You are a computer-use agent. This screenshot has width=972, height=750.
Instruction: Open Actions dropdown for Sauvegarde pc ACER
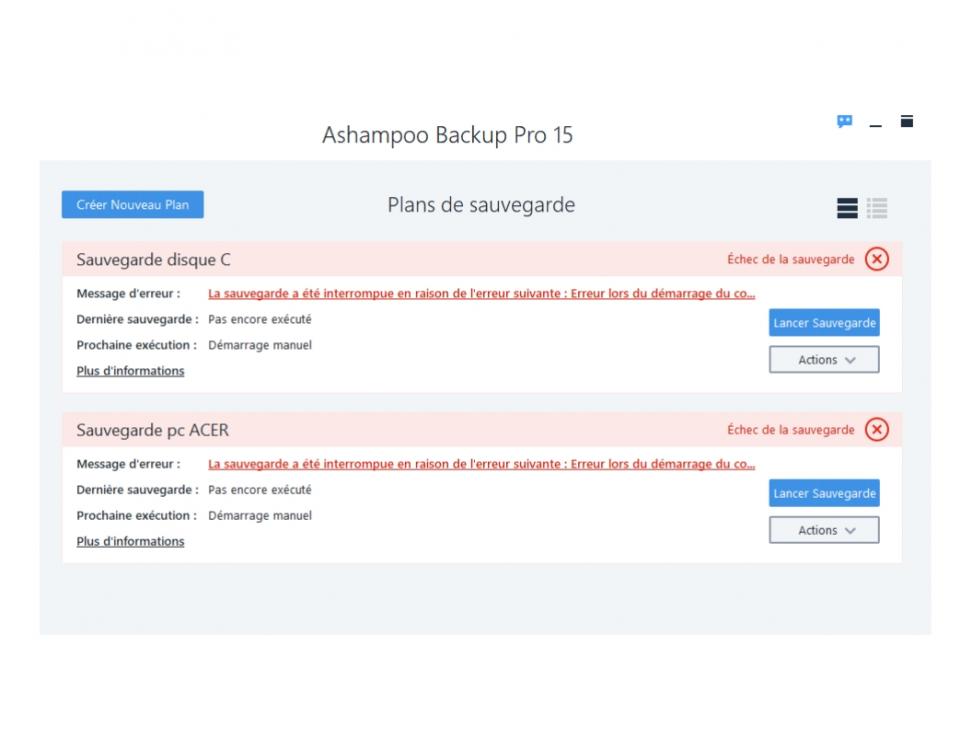pyautogui.click(x=824, y=530)
